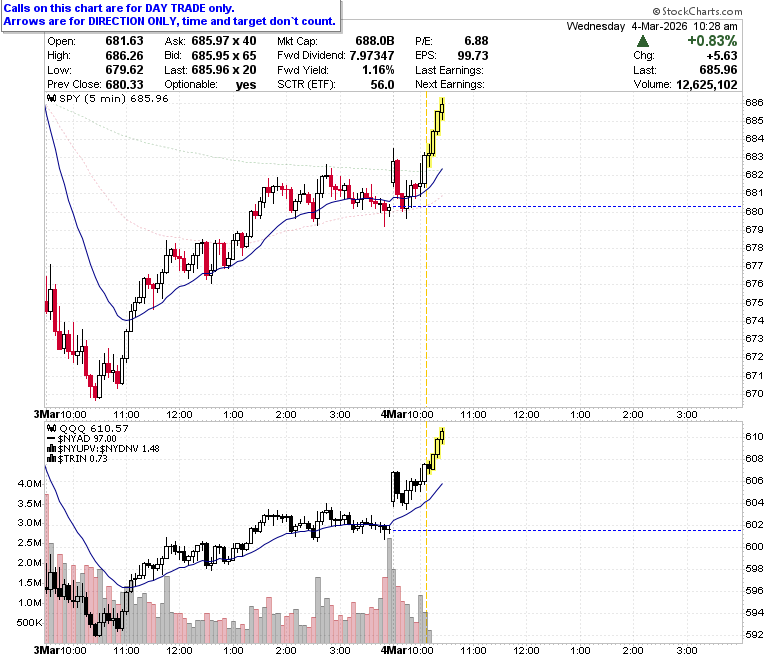Click the 3Mar10:00 label under volume panel
Viewport: 780px width, 659px height.
pos(60,650)
